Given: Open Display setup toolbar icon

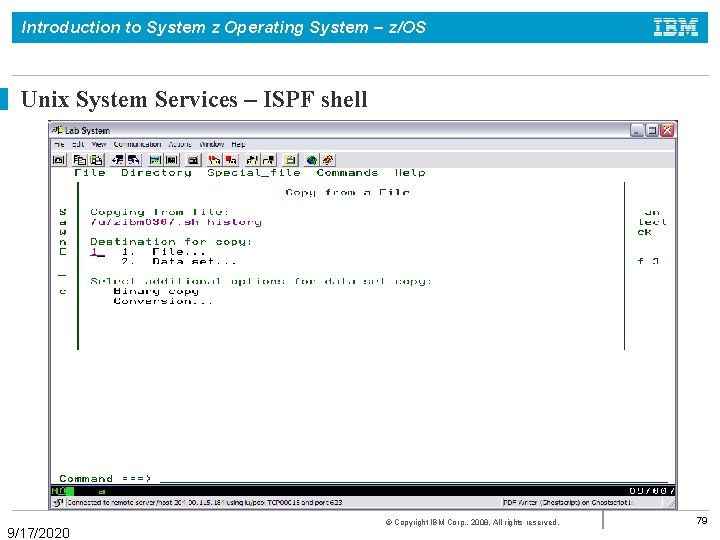Looking at the screenshot, I should (155, 160).
